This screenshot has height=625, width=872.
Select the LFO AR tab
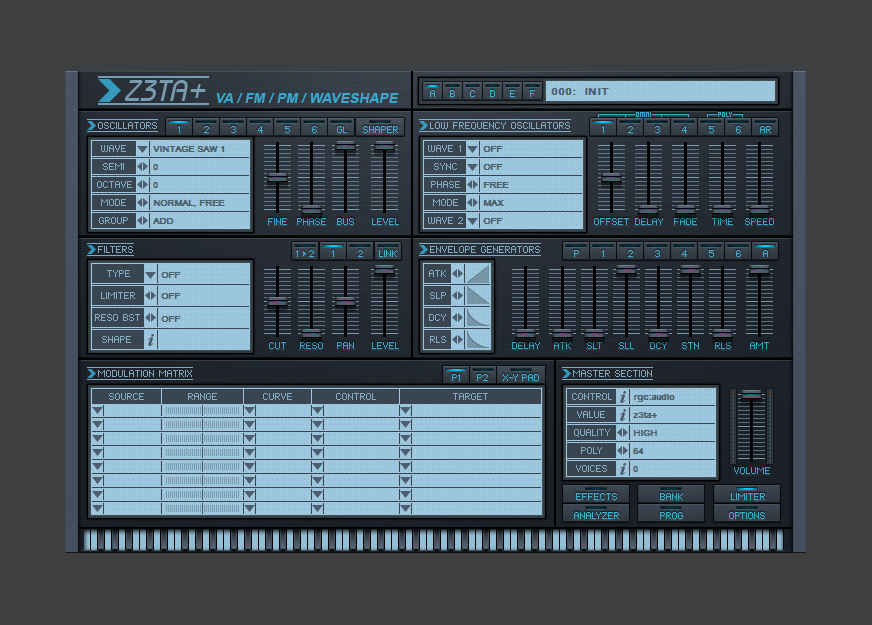[x=765, y=127]
